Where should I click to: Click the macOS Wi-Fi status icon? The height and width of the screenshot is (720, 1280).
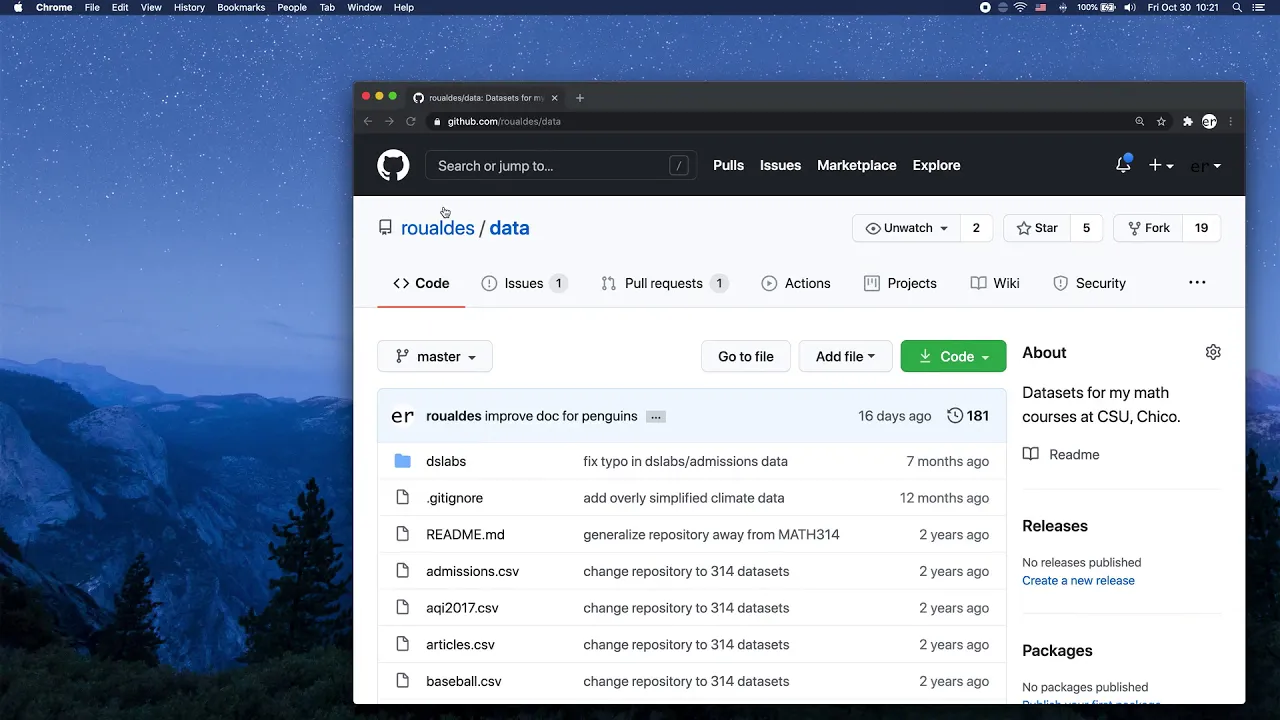1020,7
